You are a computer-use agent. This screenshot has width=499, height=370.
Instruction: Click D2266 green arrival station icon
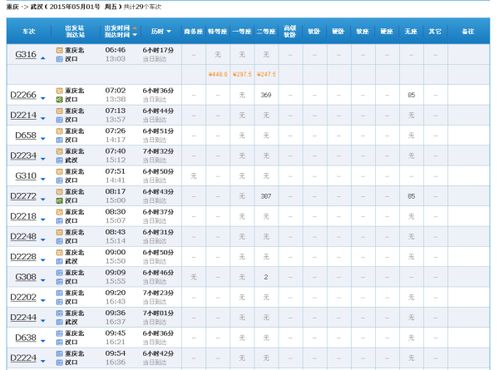pyautogui.click(x=59, y=99)
